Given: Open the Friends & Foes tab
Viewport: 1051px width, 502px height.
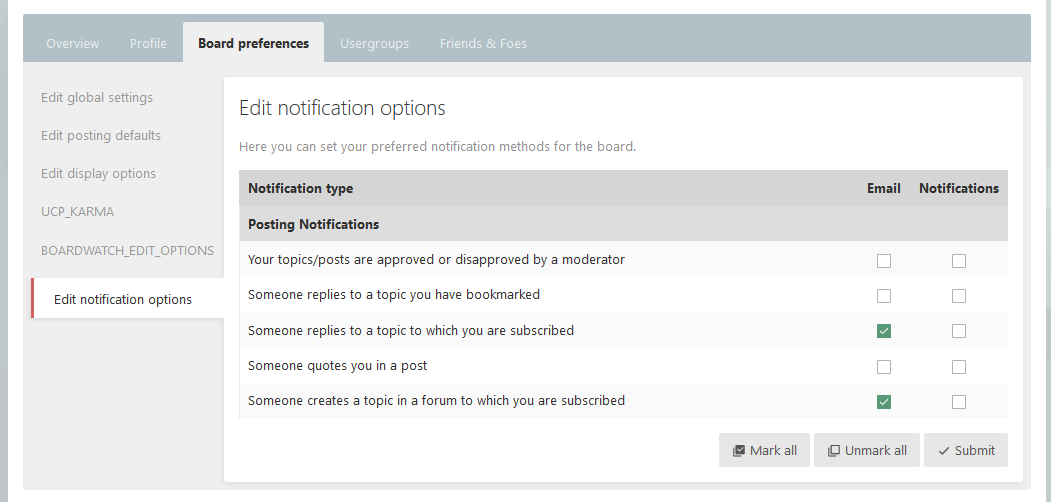Looking at the screenshot, I should [483, 44].
